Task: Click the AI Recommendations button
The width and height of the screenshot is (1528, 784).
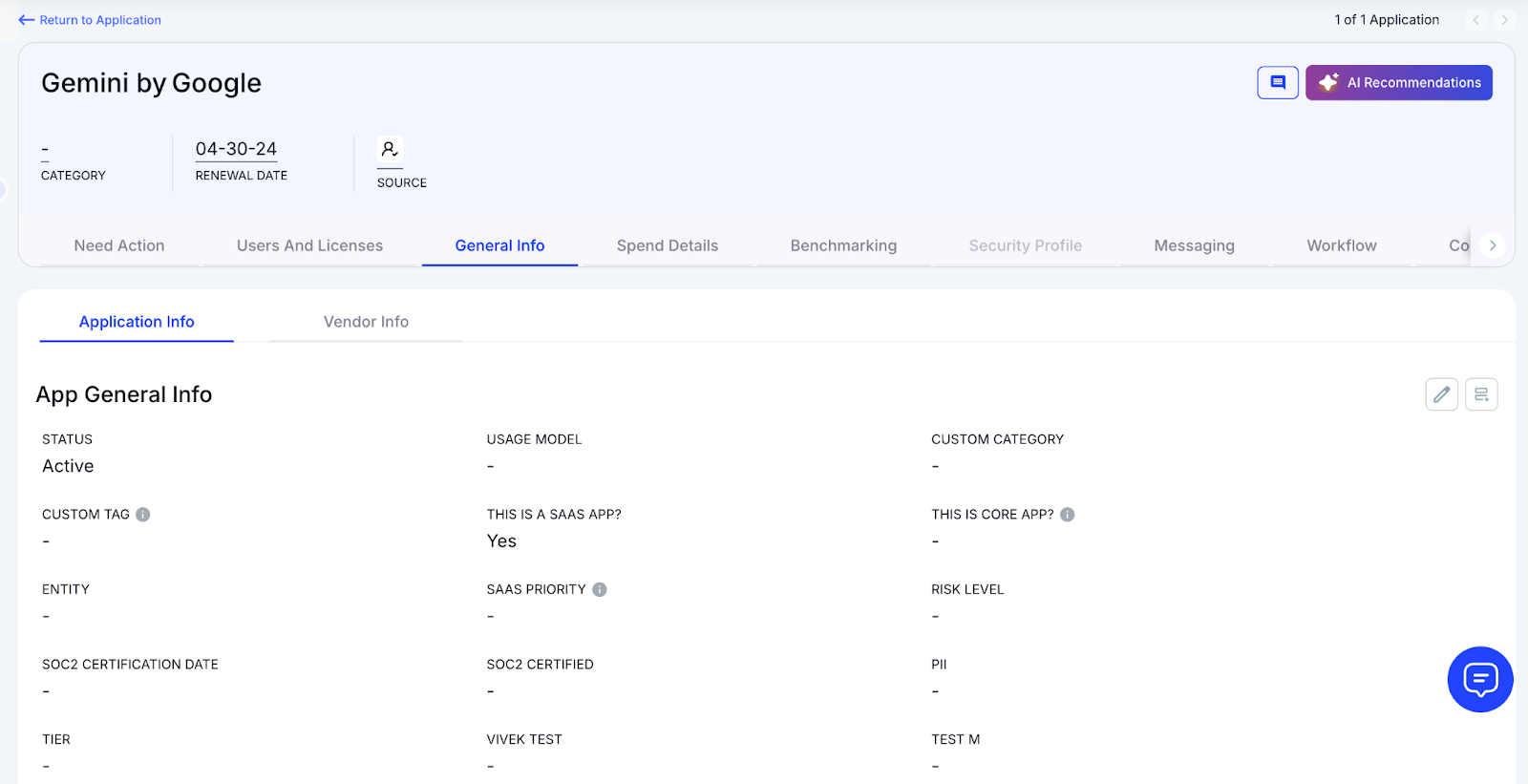Action: [x=1399, y=82]
